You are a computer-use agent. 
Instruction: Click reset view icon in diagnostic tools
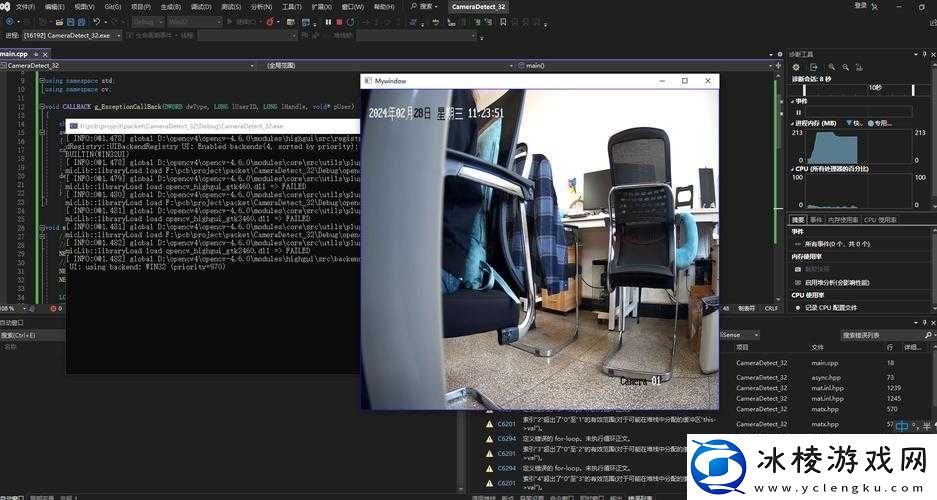tap(859, 68)
